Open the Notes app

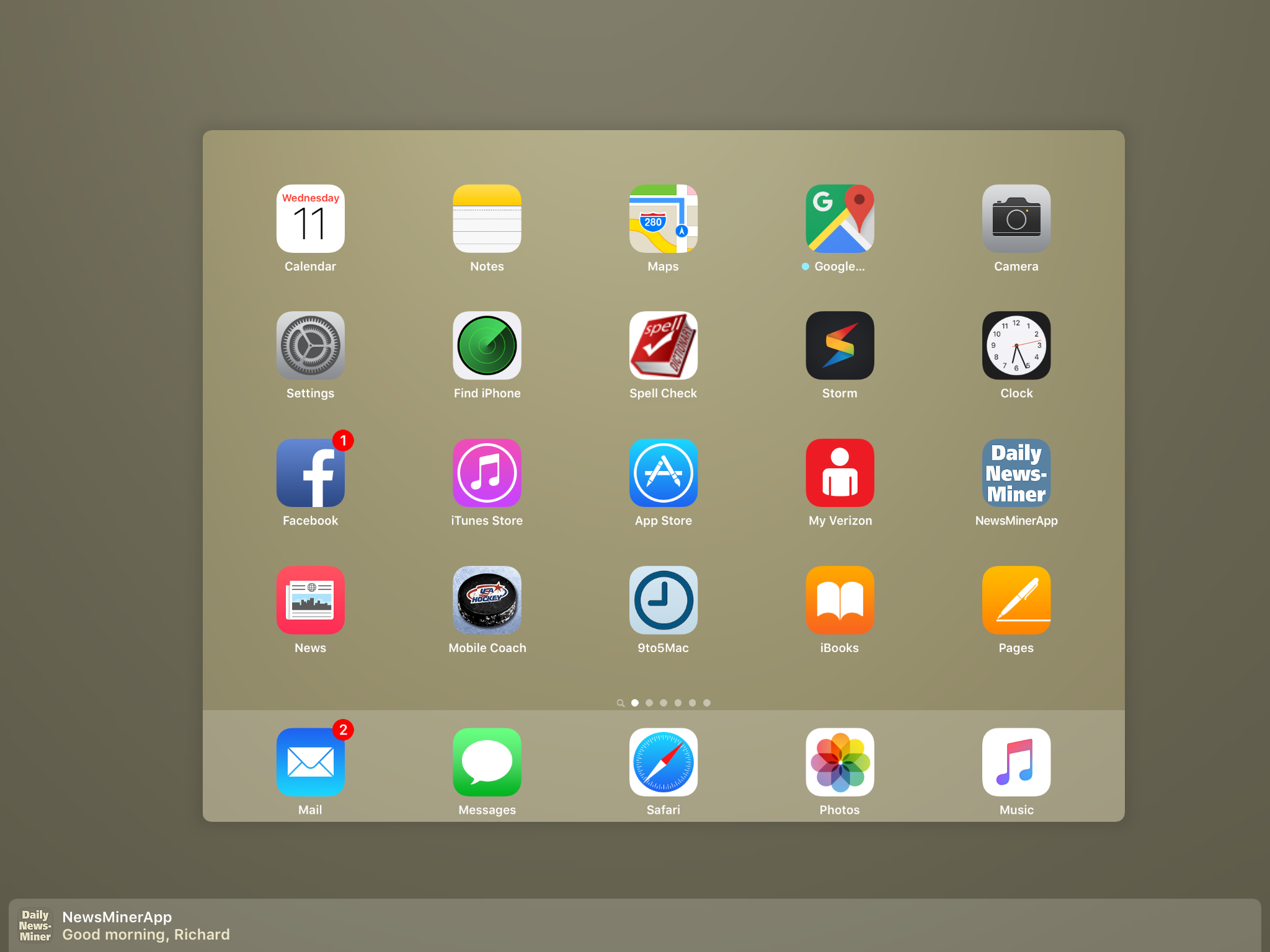point(487,218)
